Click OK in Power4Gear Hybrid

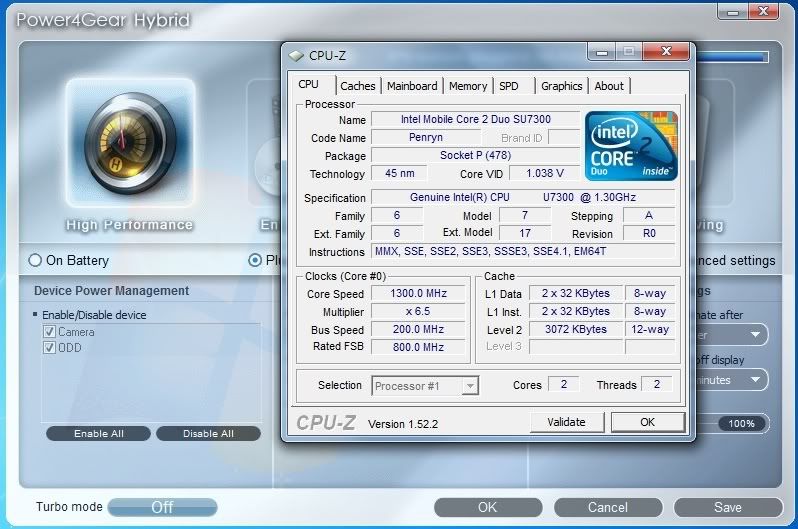[x=488, y=508]
